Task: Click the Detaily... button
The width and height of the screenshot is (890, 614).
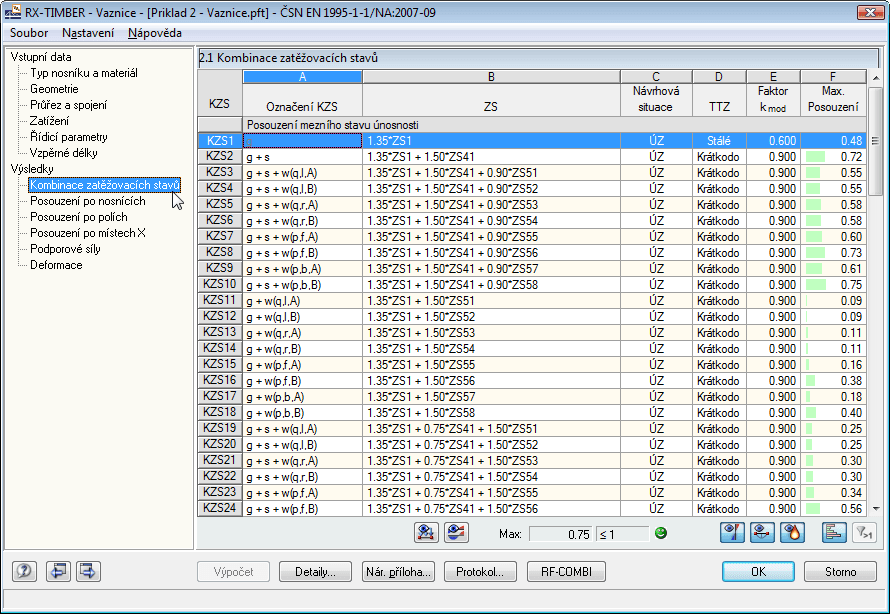Action: (x=315, y=571)
